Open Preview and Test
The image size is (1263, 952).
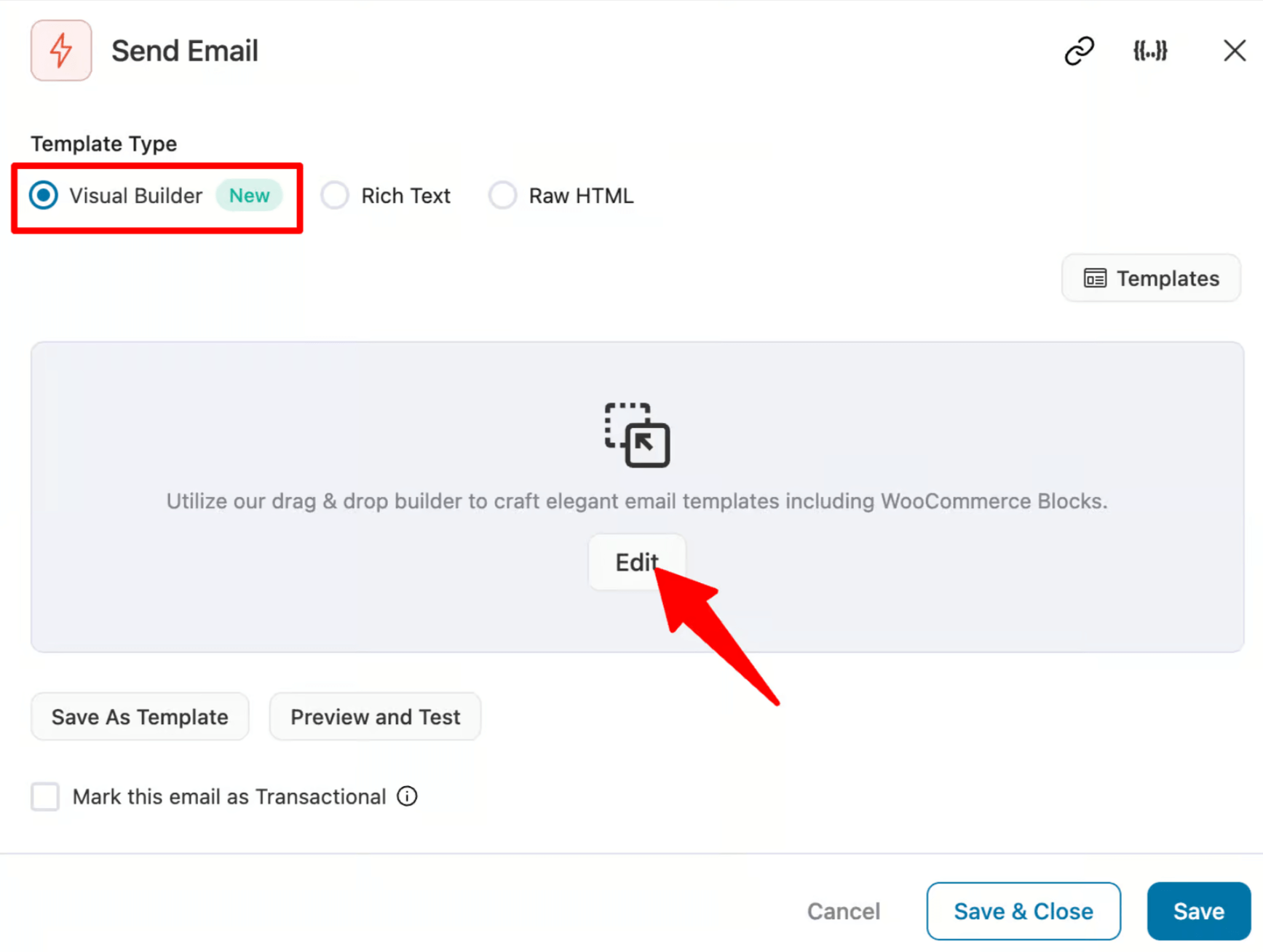375,716
